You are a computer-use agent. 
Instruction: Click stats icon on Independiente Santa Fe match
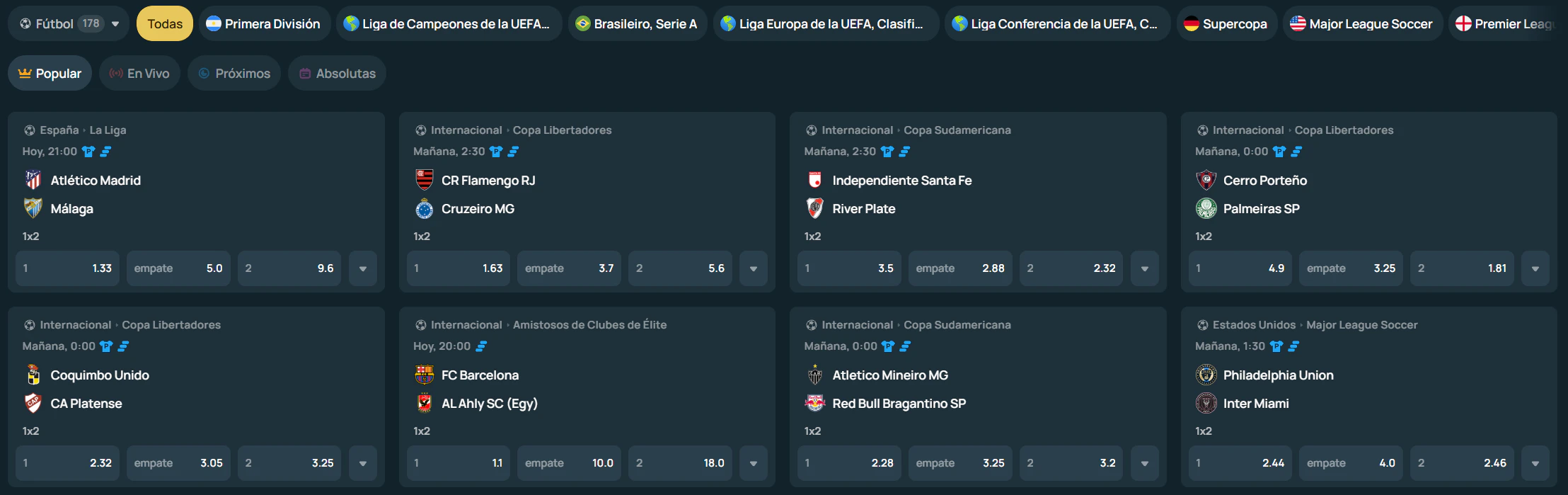pos(904,152)
